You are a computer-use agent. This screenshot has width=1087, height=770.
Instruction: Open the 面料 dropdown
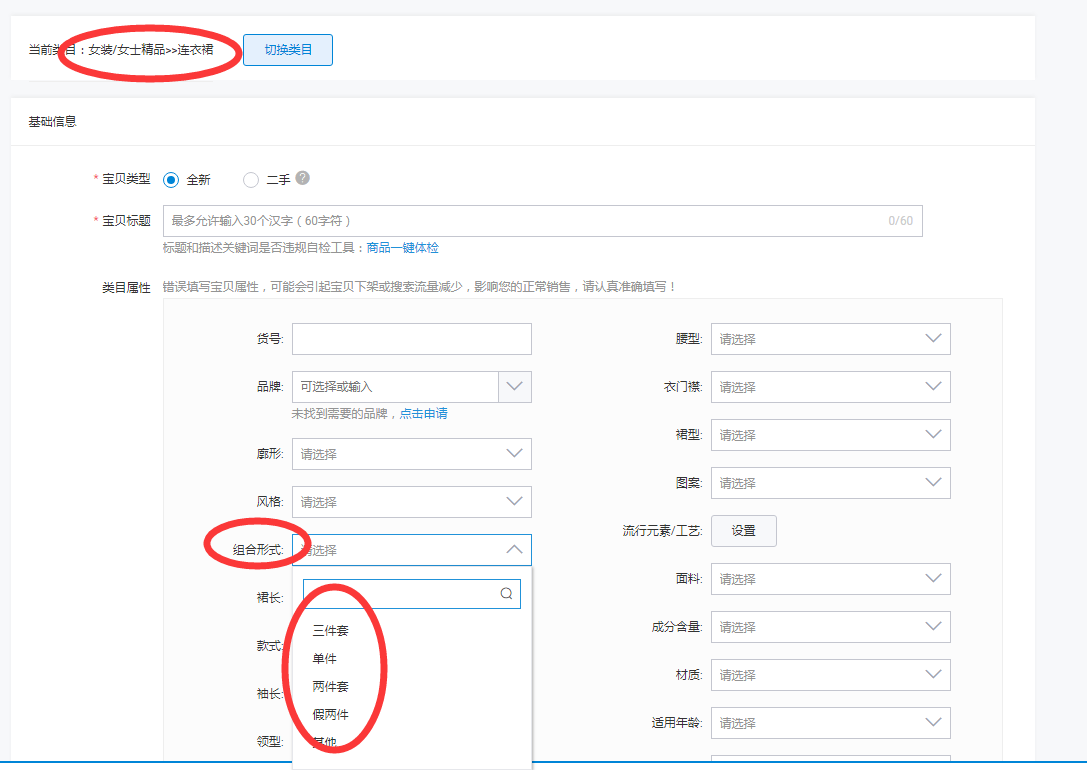(831, 579)
